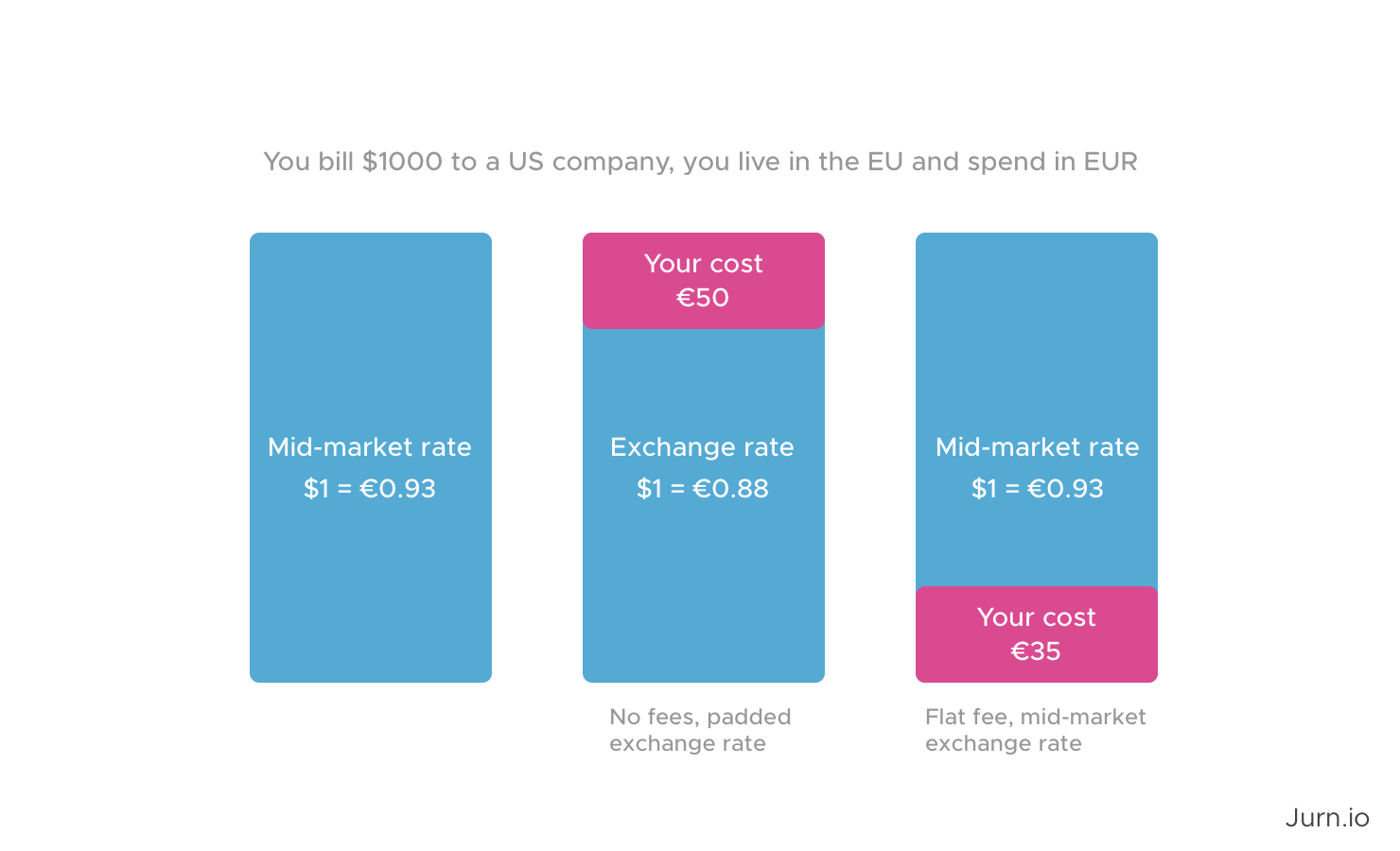Select the pink "Your cost €35" block
Viewport: 1400px width, 851px height.
coord(1037,634)
